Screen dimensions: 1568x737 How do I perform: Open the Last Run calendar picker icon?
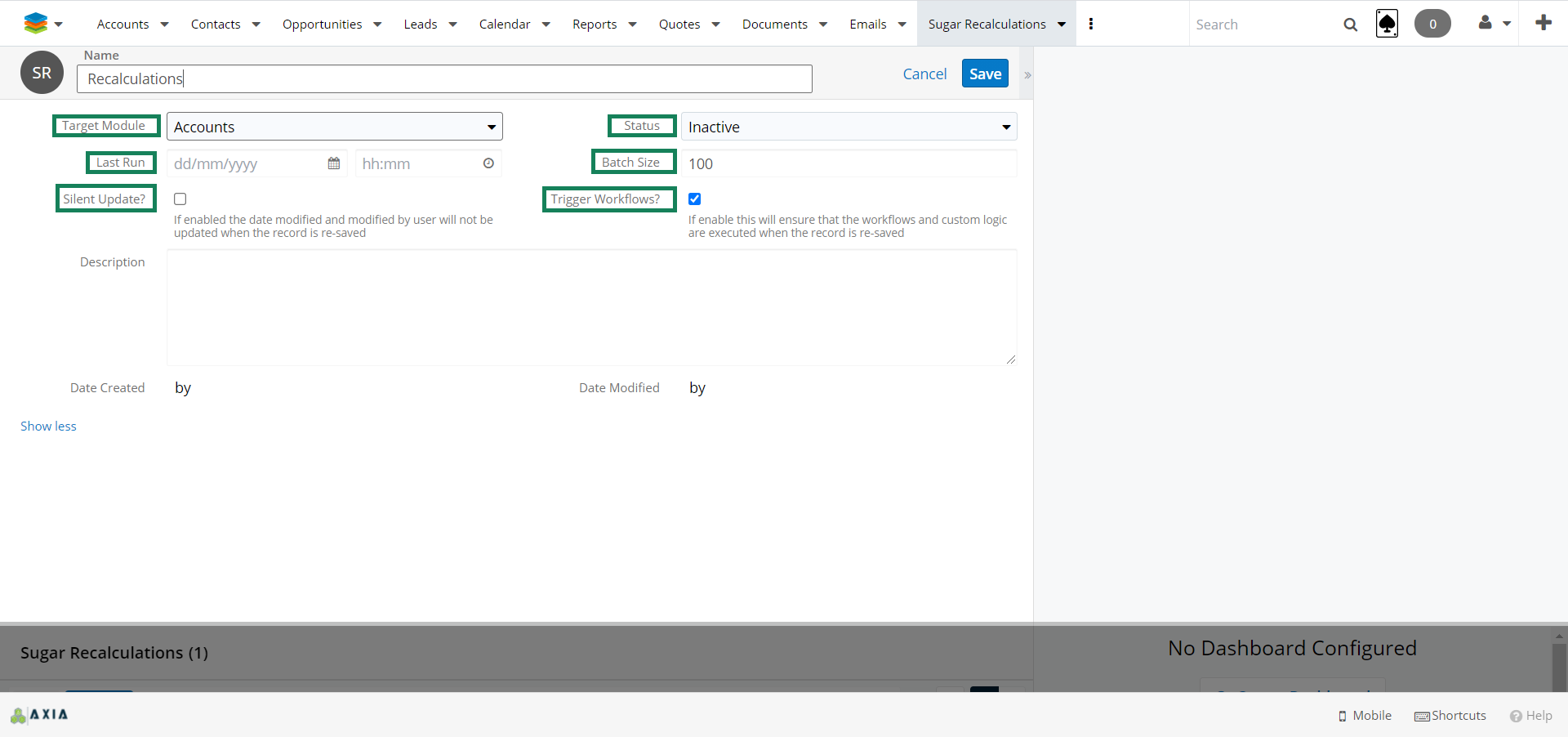[x=334, y=163]
